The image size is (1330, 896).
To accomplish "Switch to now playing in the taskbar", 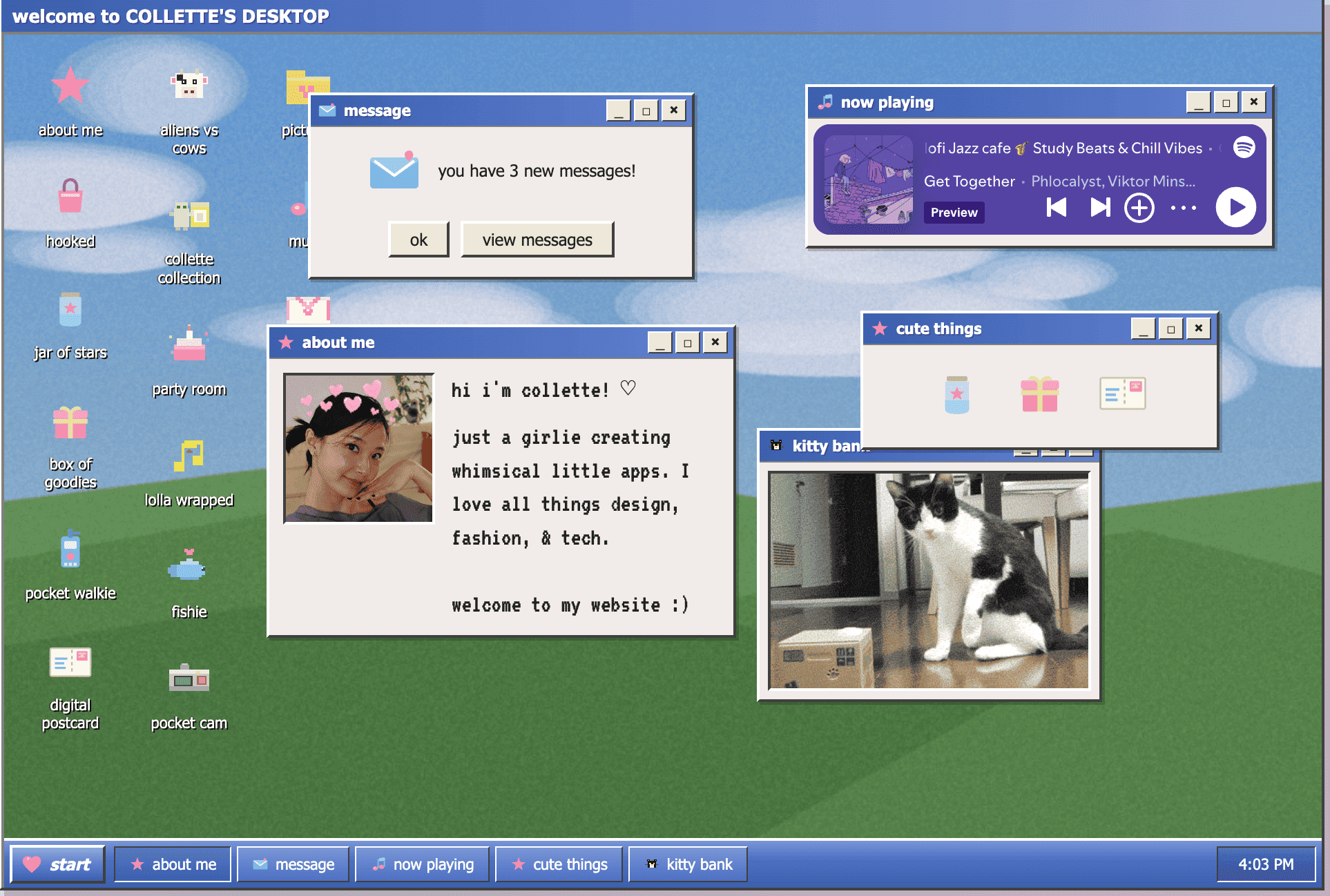I will click(x=422, y=864).
